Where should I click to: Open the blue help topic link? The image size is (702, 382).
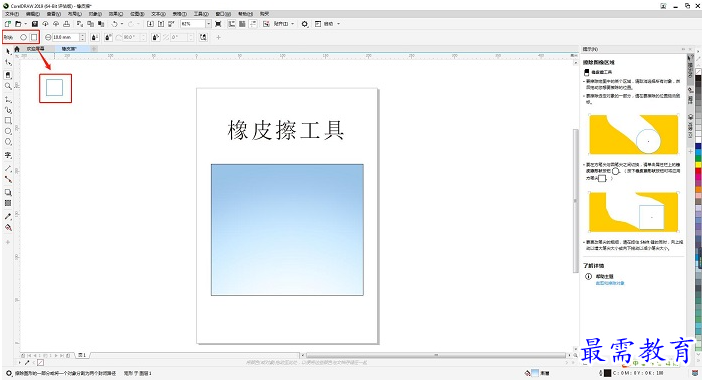point(610,283)
